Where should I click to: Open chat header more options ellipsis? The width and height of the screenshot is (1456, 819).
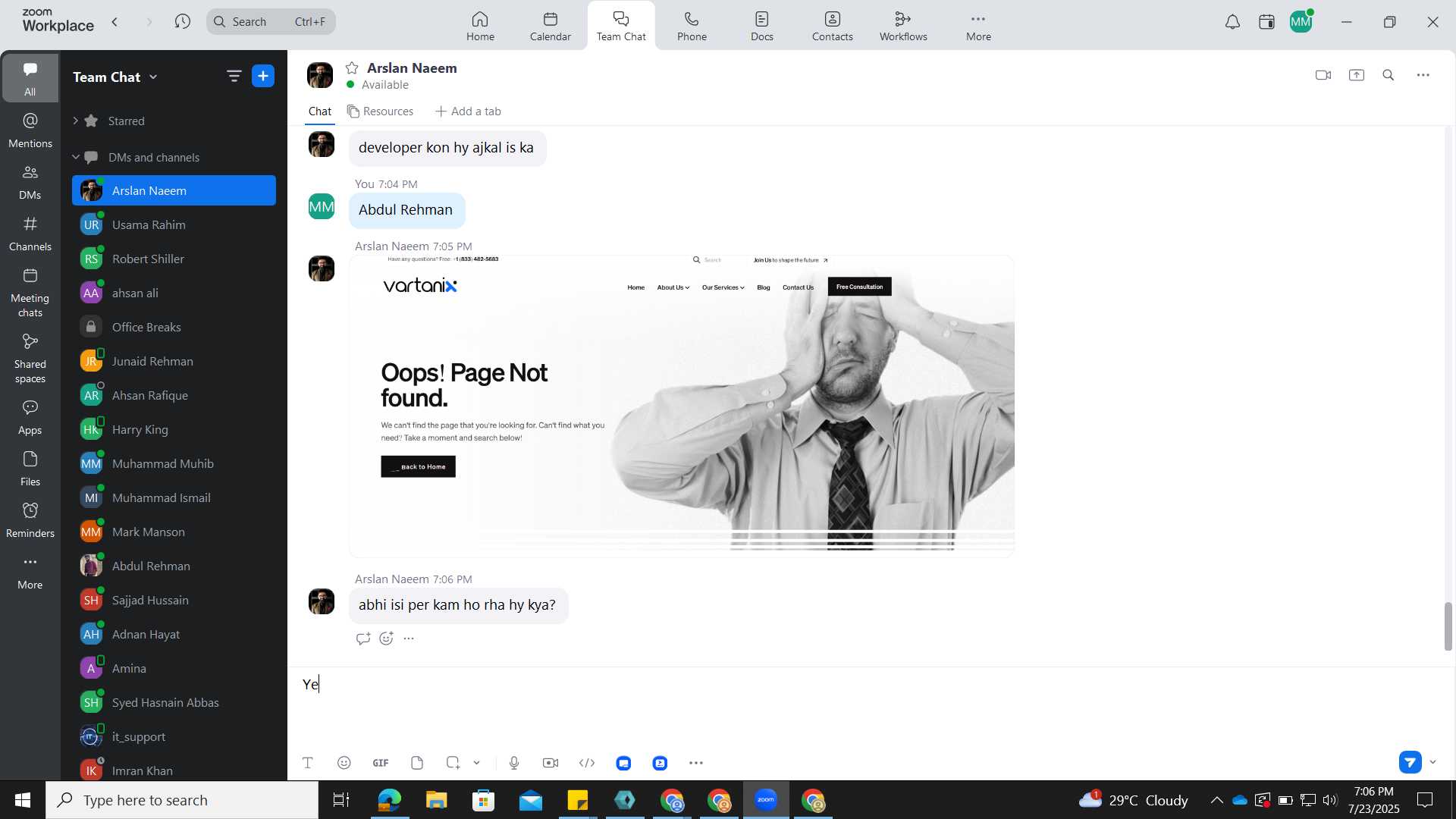(x=1423, y=75)
